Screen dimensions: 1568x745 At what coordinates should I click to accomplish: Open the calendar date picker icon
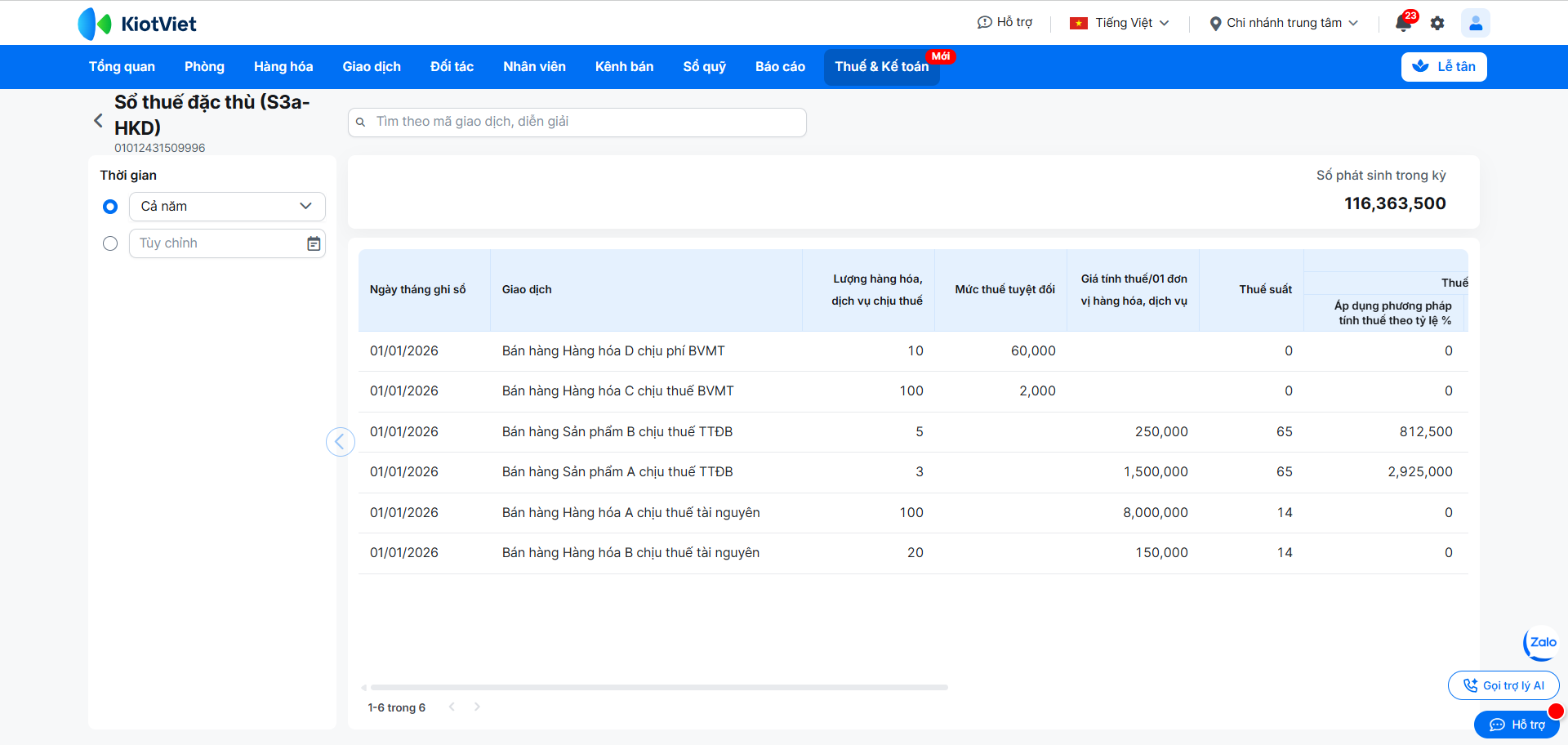coord(314,243)
